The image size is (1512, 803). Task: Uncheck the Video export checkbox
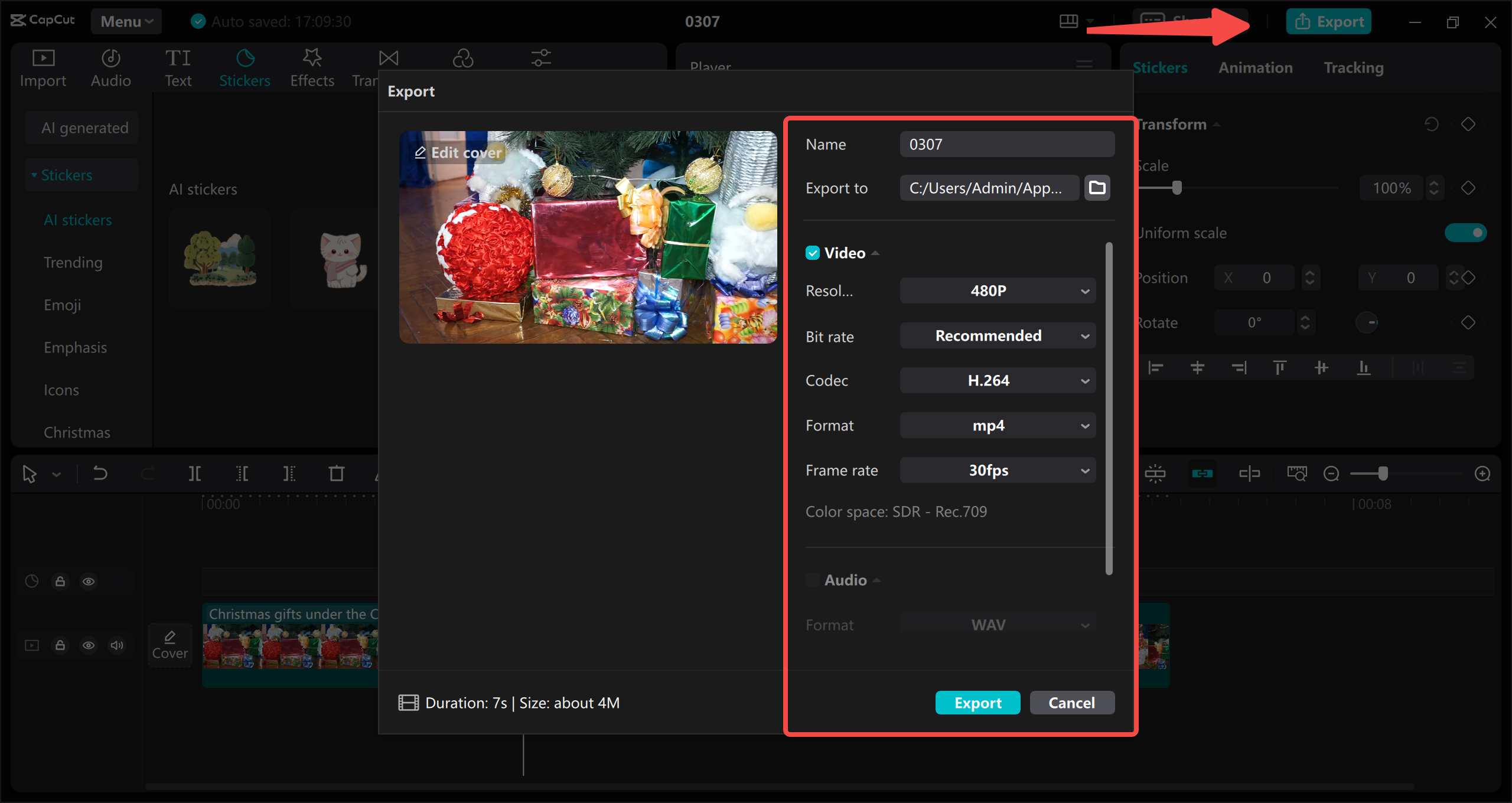pyautogui.click(x=813, y=253)
